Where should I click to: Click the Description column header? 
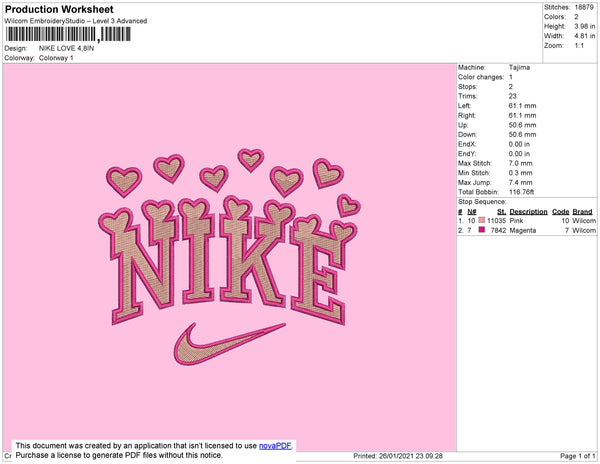[x=528, y=211]
